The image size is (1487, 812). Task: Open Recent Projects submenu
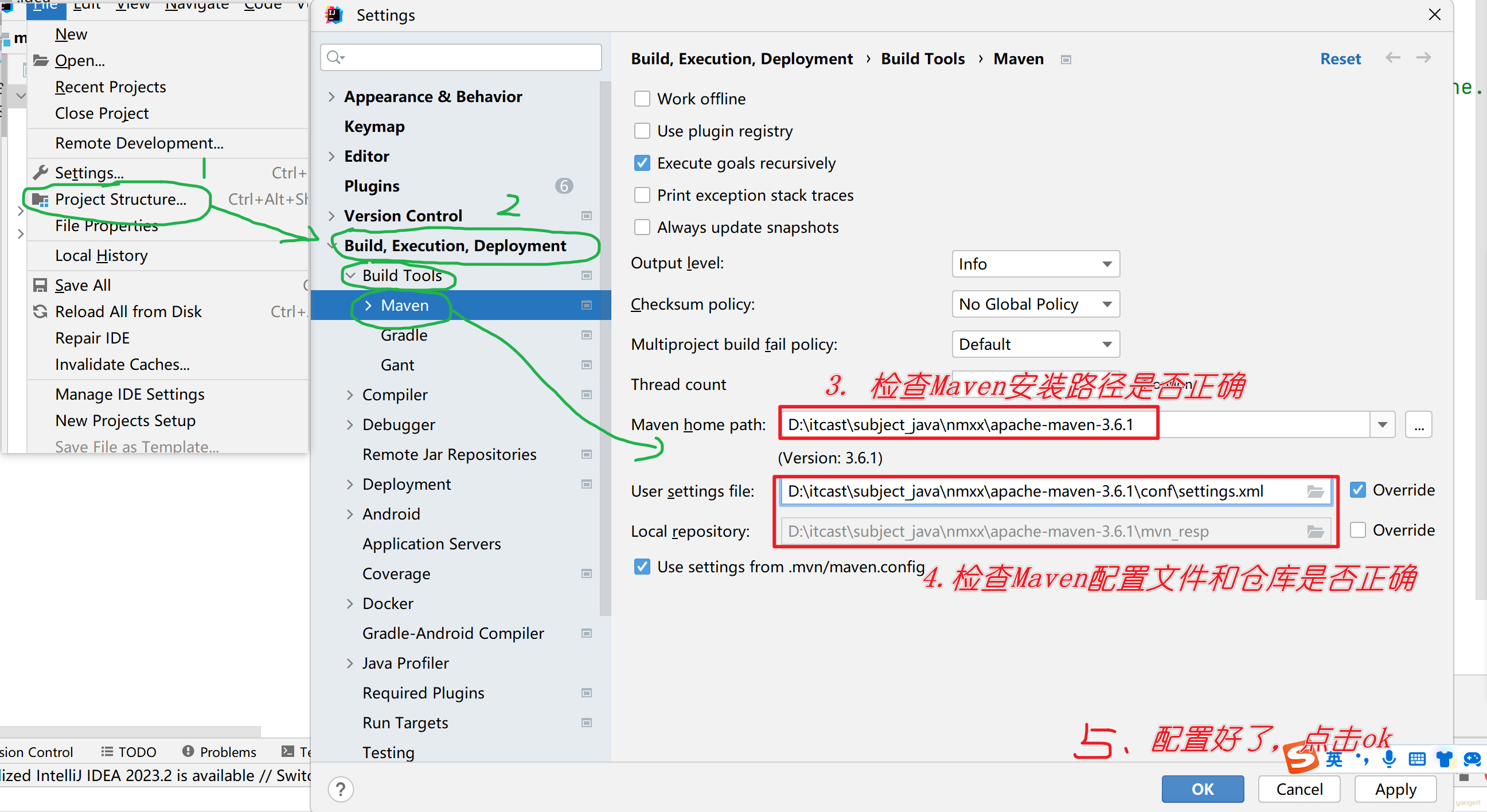(x=110, y=87)
